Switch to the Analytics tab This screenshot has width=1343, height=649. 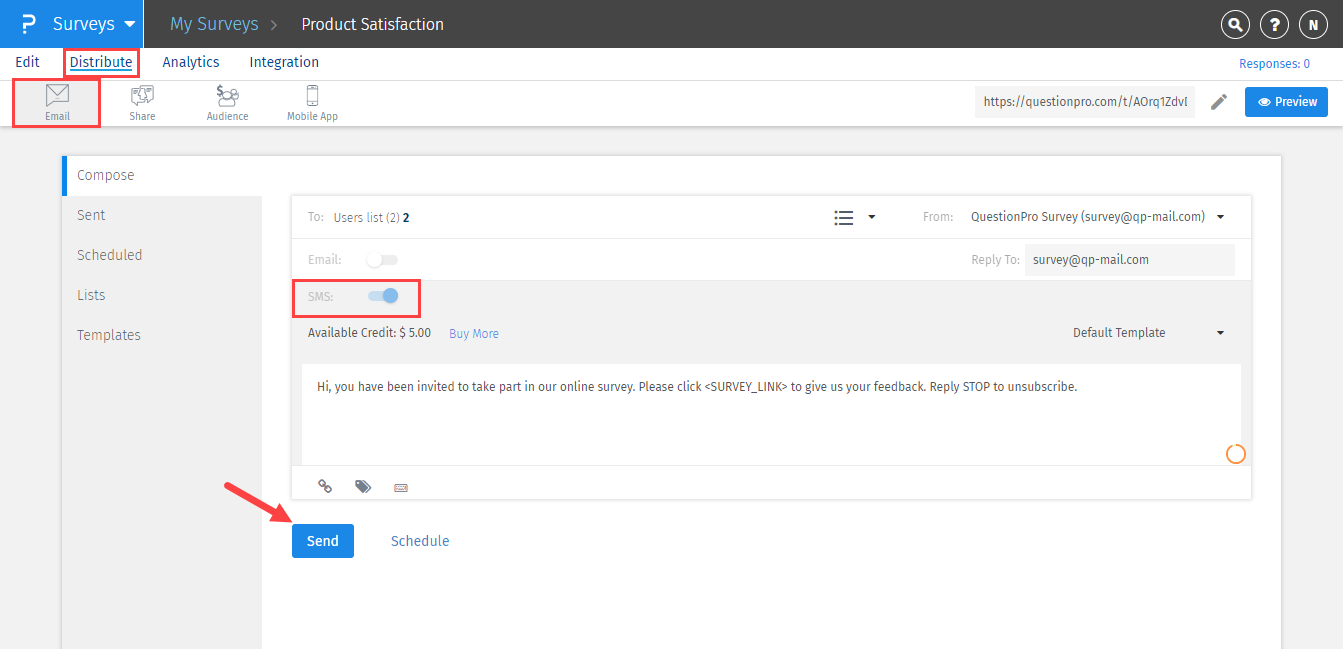pos(191,62)
